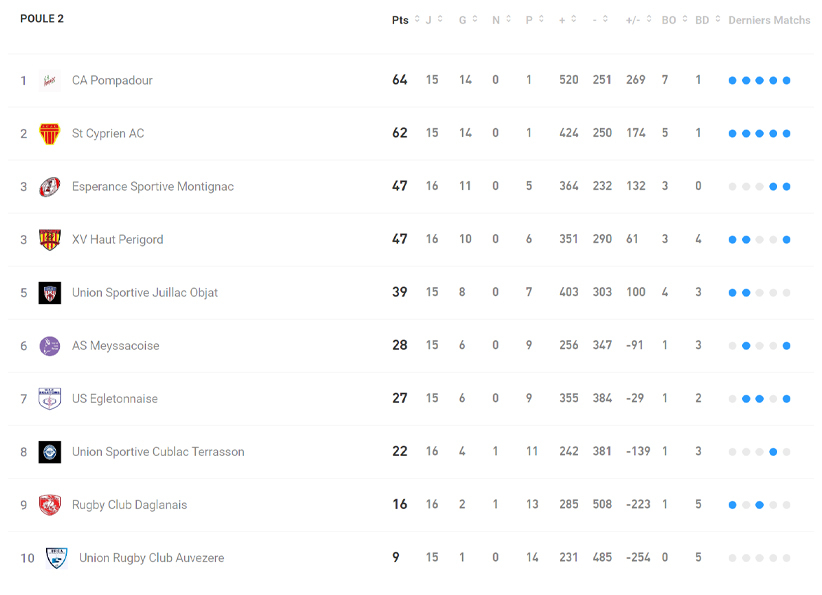Viewport: 822px width, 595px height.
Task: Click the POULE 2 heading
Action: click(42, 19)
